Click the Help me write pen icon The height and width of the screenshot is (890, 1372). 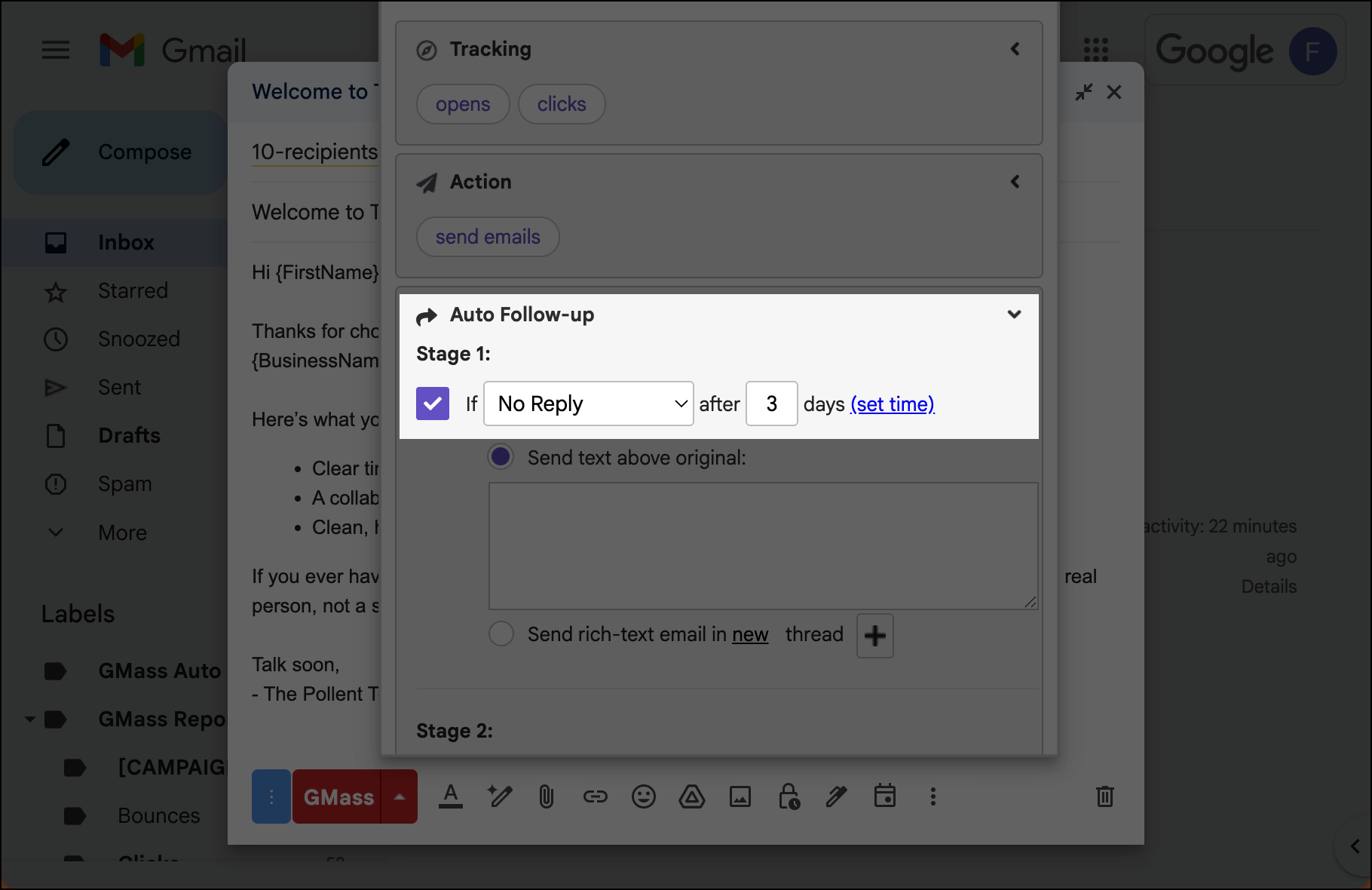(499, 796)
